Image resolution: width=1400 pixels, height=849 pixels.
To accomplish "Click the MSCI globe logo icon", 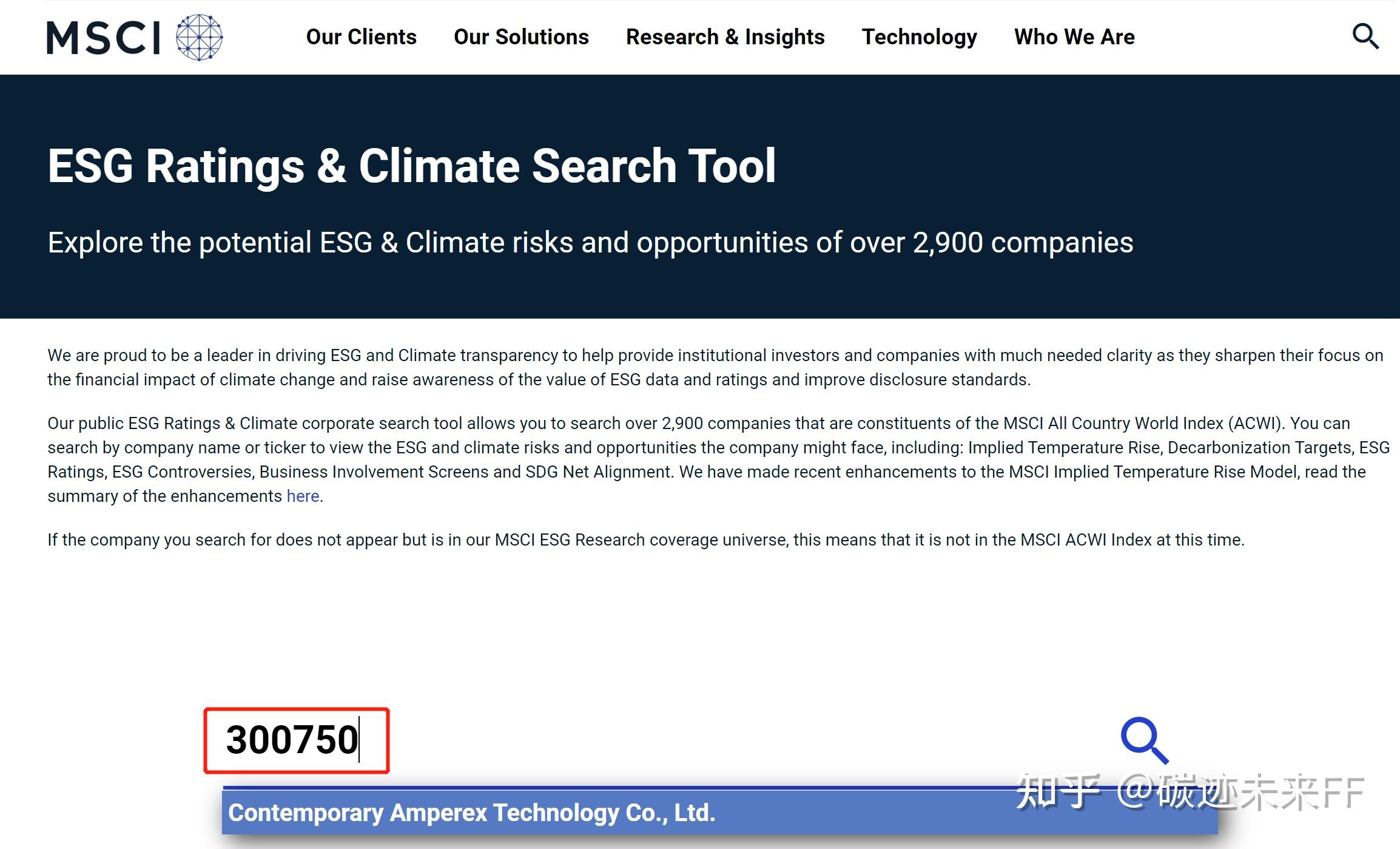I will 199,38.
